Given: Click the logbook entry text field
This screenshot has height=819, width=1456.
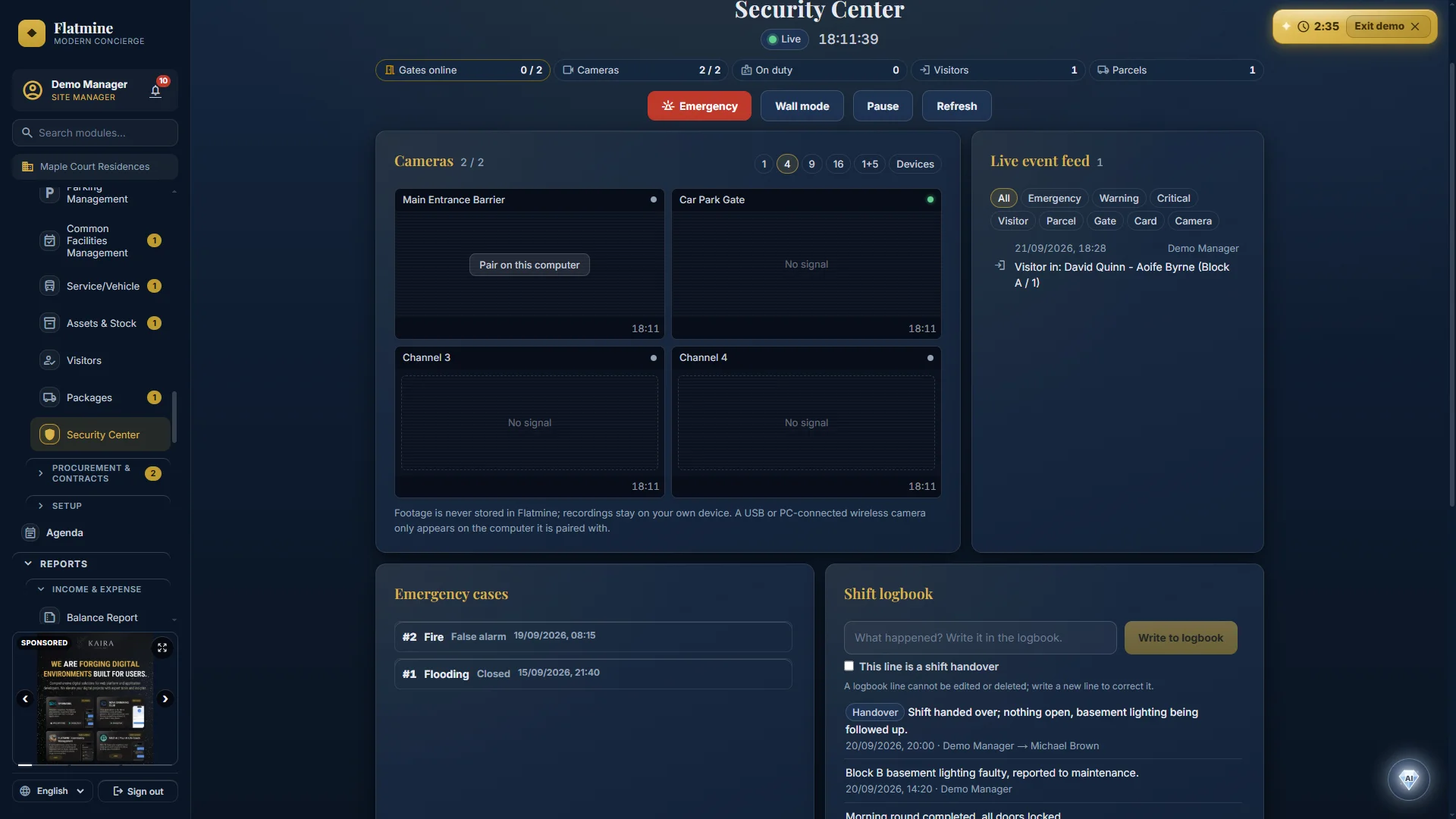Looking at the screenshot, I should click(x=980, y=638).
